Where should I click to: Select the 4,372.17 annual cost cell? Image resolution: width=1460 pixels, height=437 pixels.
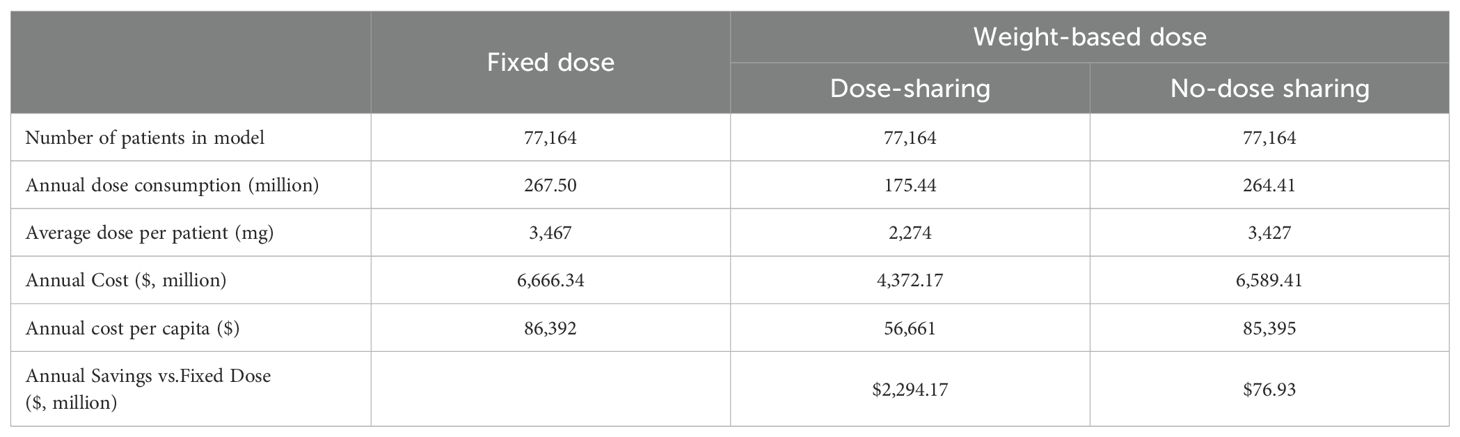tap(909, 281)
